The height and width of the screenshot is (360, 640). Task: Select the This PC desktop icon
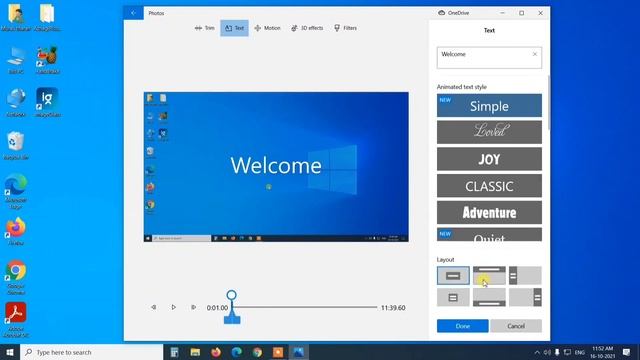coord(16,60)
